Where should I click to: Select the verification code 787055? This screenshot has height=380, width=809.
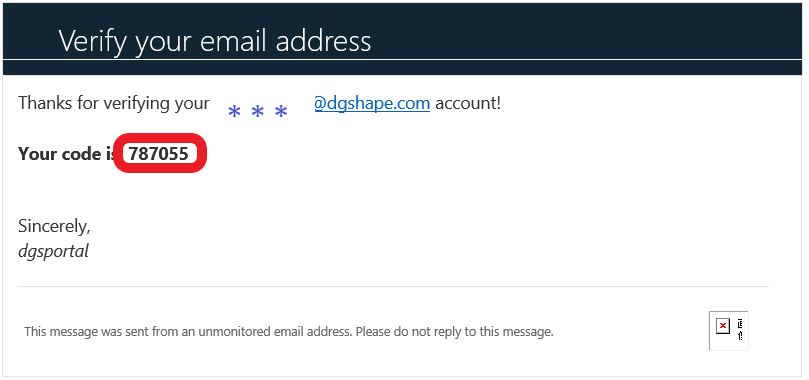[x=159, y=154]
